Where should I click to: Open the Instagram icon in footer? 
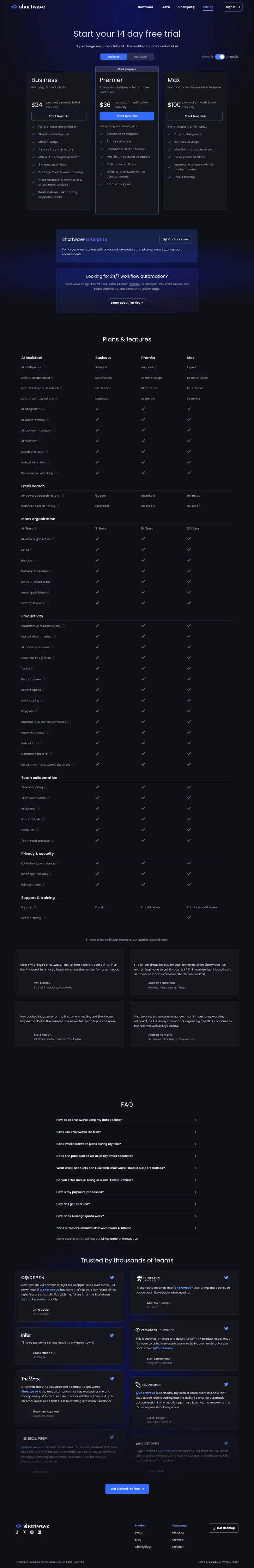point(32,1532)
